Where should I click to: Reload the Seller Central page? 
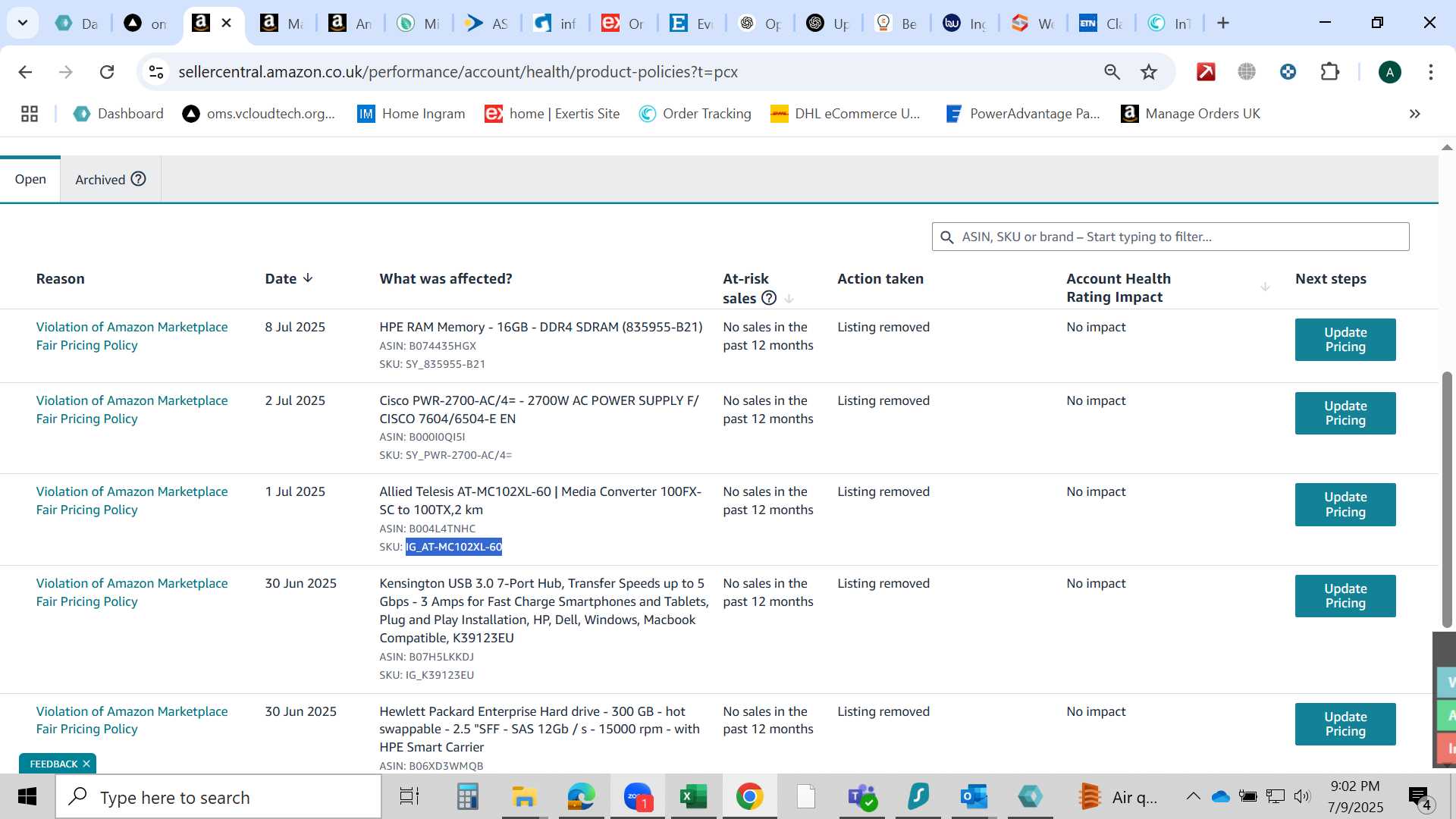(107, 72)
